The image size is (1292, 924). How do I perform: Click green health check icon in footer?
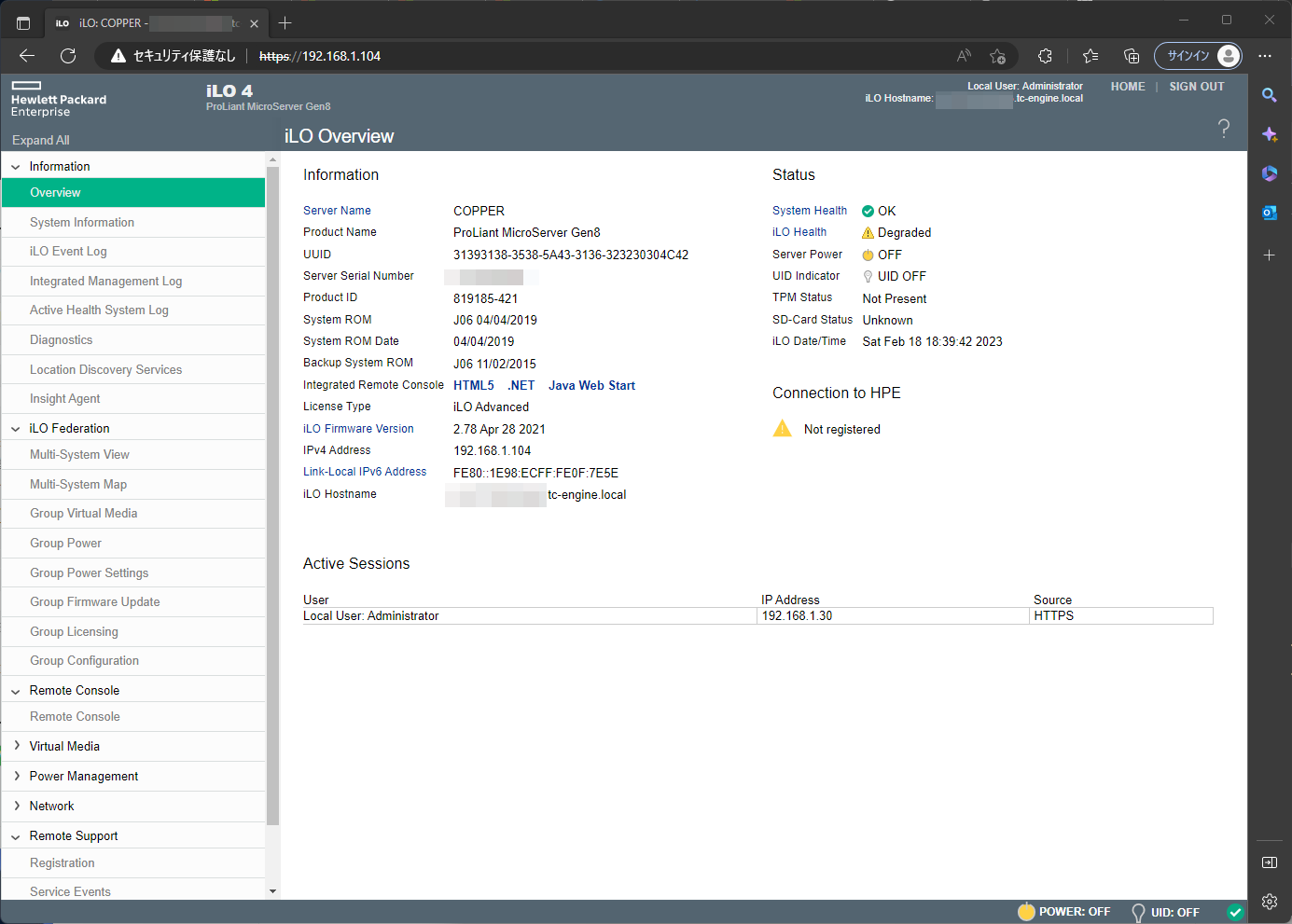[1235, 912]
